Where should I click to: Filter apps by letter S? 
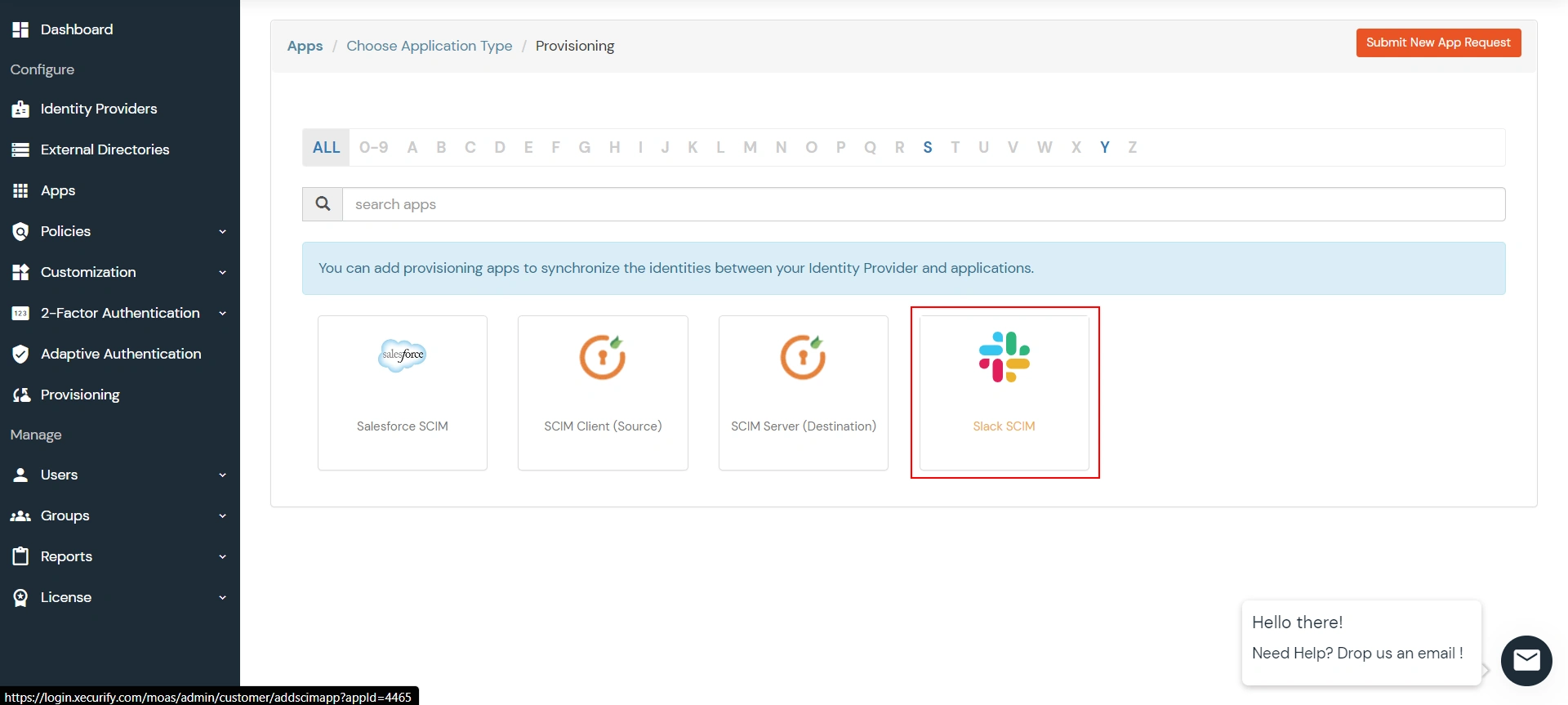click(x=928, y=147)
